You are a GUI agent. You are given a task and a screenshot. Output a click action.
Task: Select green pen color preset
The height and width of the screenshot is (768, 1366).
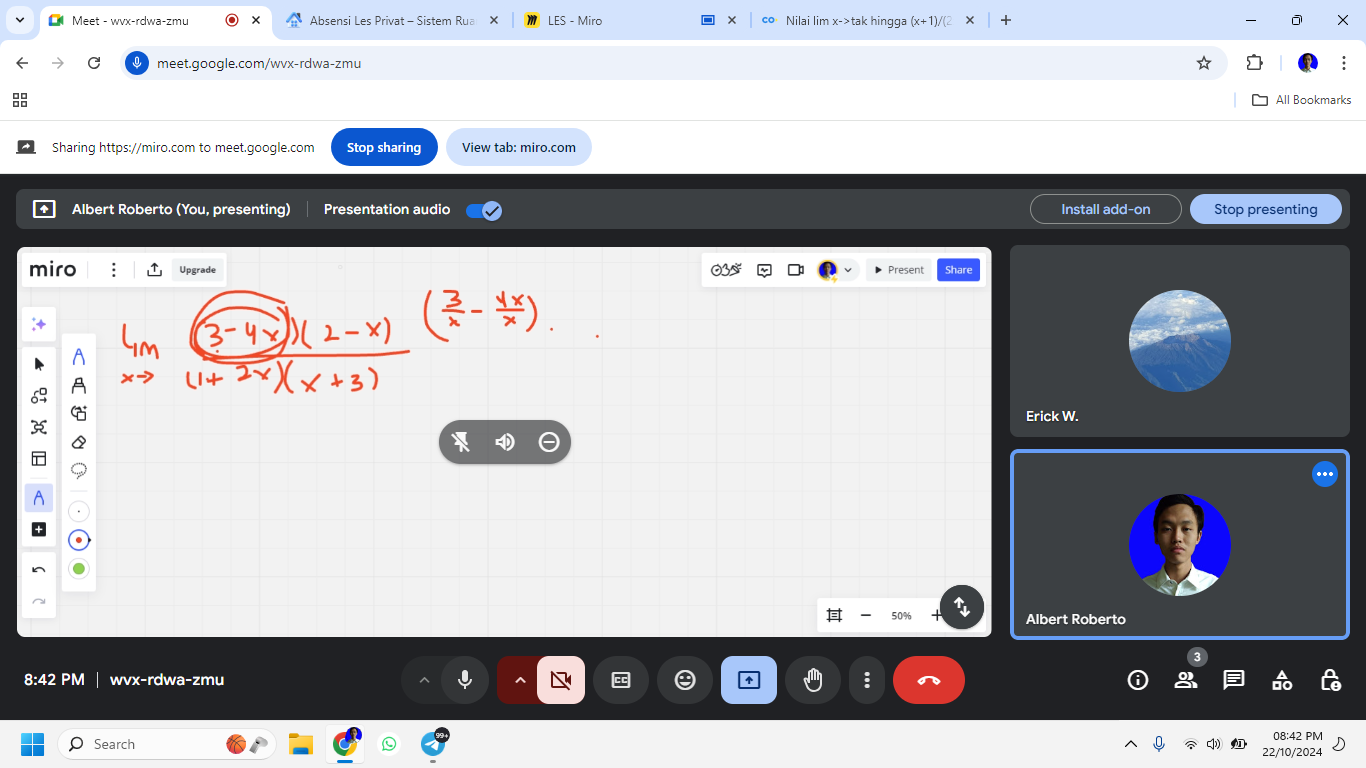(79, 569)
